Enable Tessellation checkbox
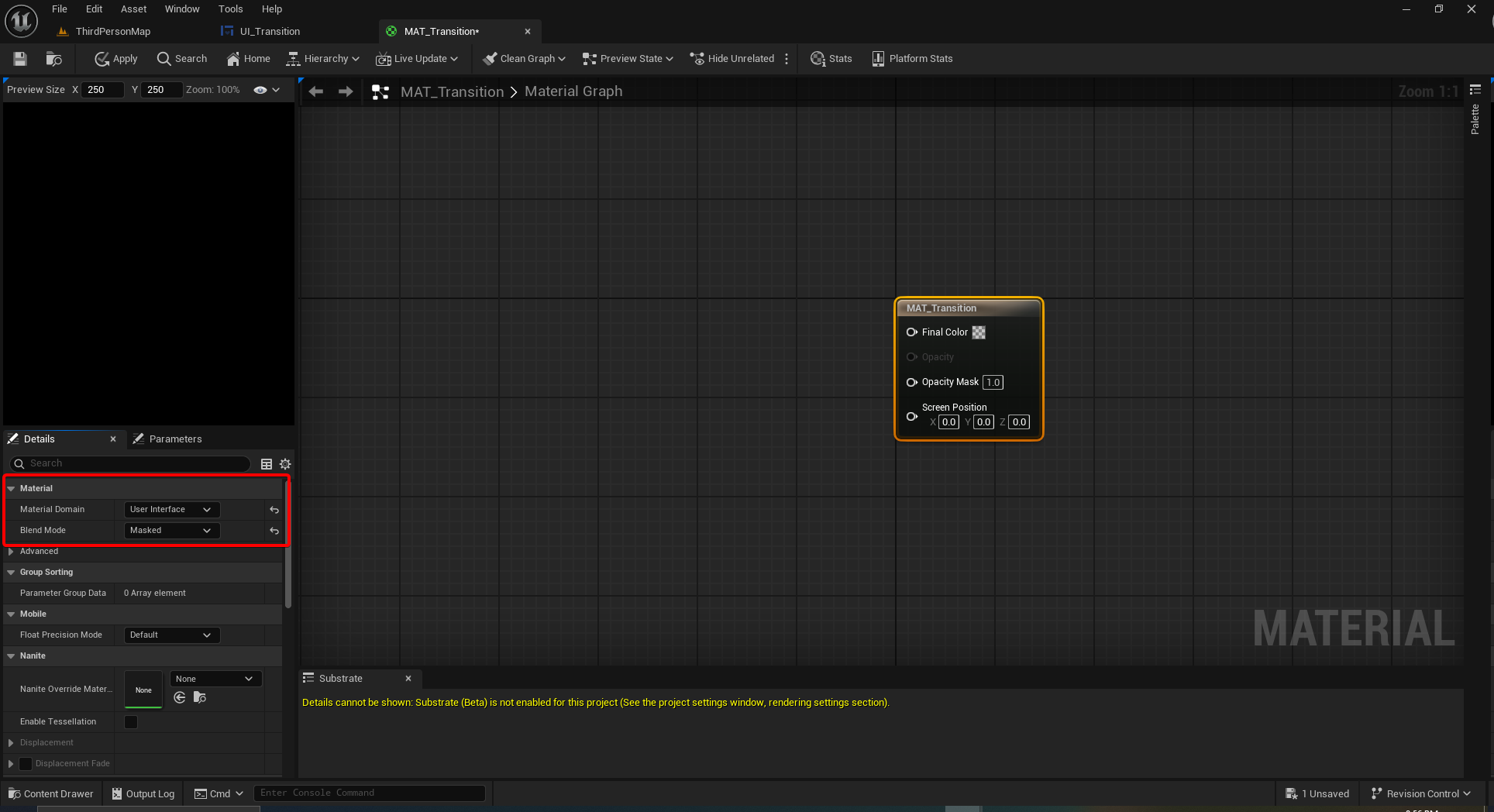 click(131, 722)
